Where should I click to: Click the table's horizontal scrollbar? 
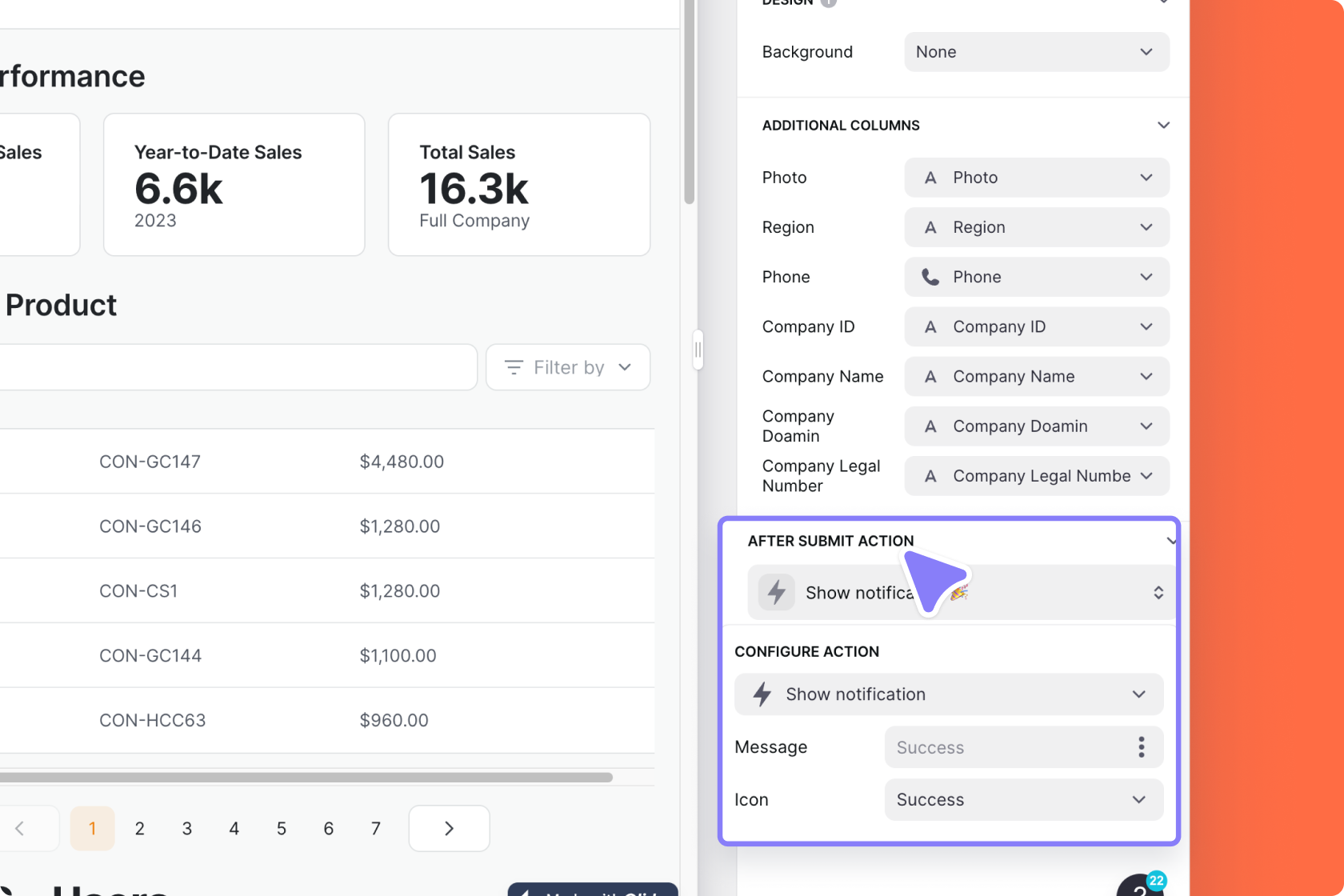click(x=304, y=778)
